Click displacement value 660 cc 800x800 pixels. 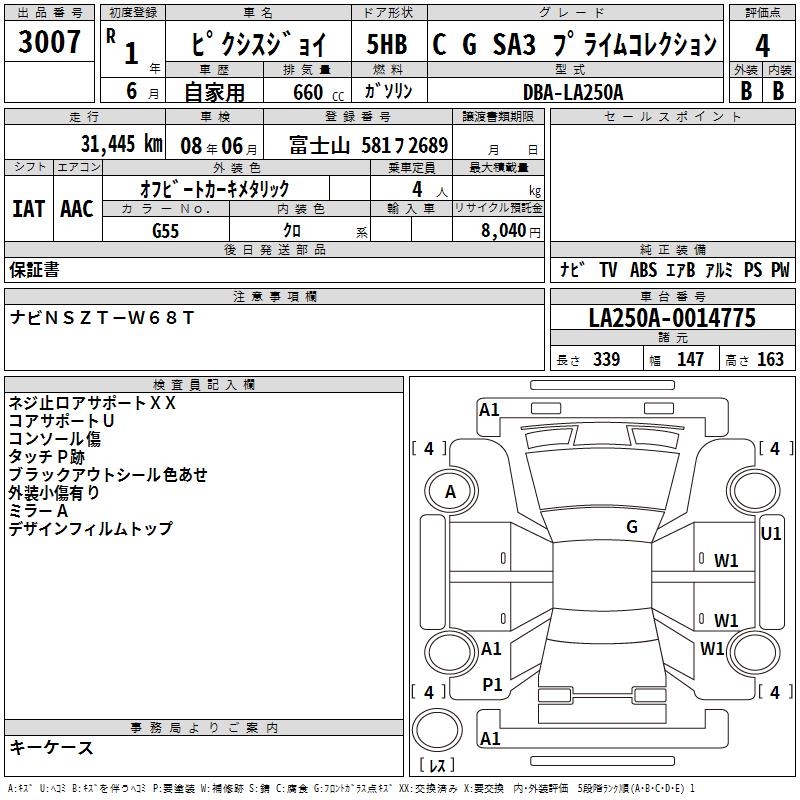tap(318, 92)
